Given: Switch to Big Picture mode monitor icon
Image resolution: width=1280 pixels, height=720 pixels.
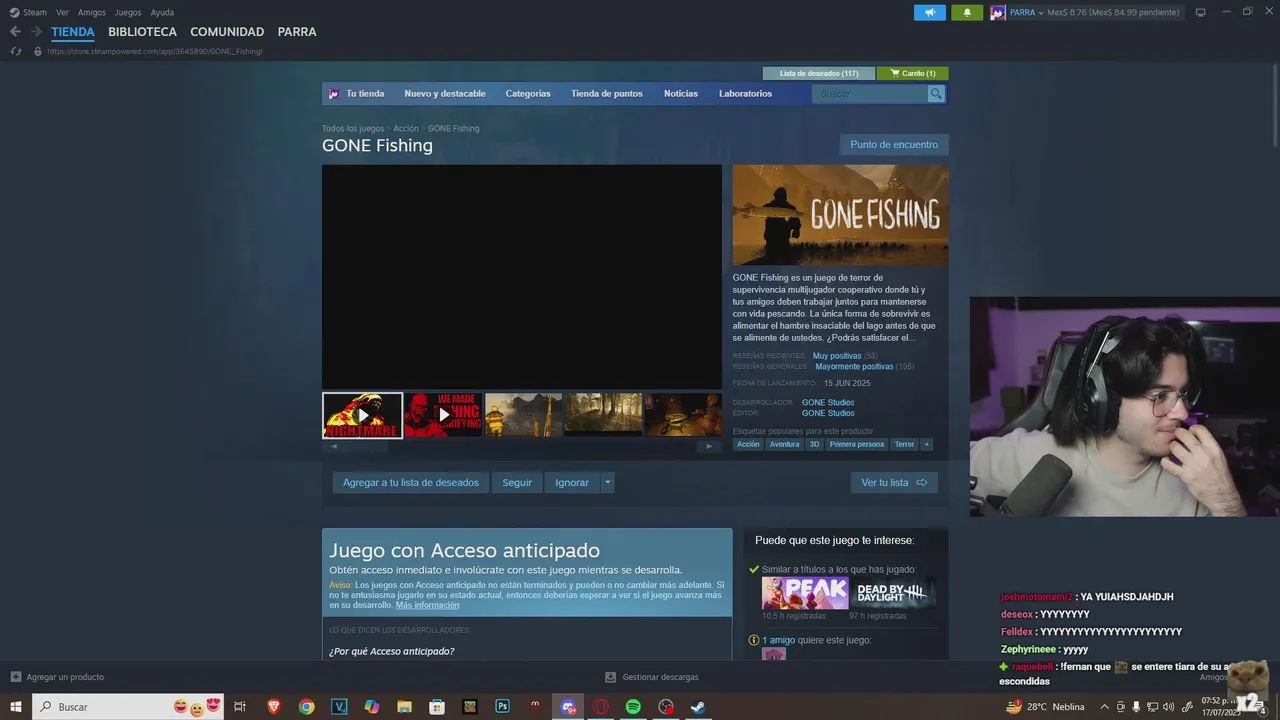Looking at the screenshot, I should click(1200, 12).
